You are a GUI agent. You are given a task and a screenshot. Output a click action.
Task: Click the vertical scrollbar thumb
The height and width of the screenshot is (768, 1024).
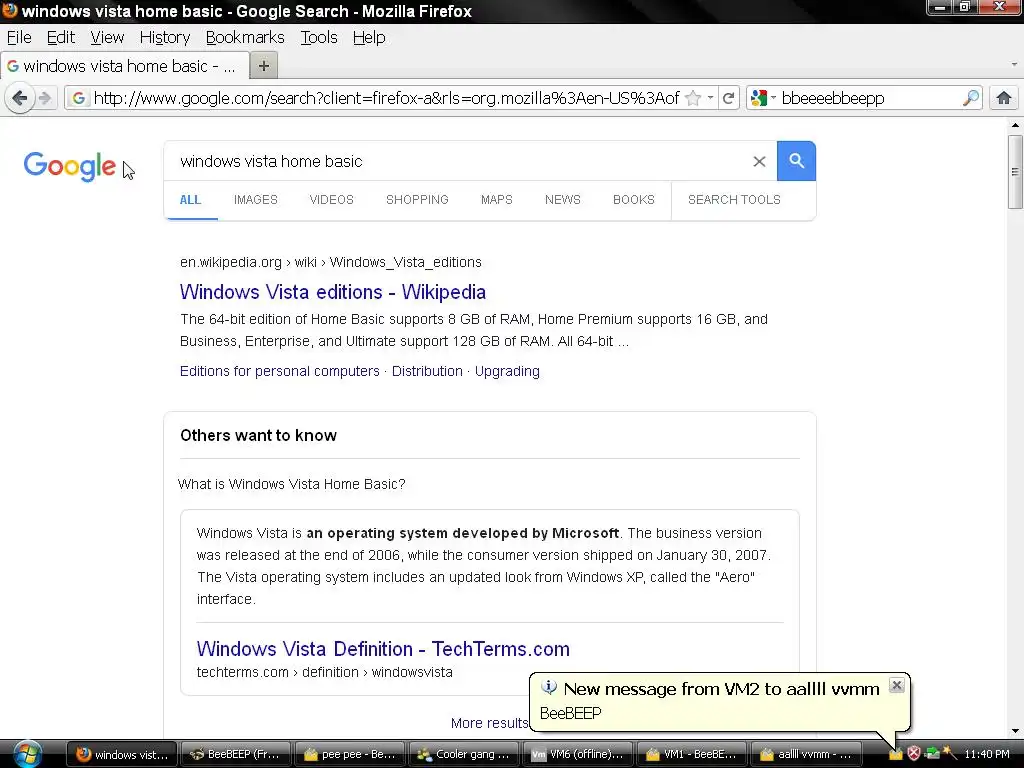(x=1015, y=172)
